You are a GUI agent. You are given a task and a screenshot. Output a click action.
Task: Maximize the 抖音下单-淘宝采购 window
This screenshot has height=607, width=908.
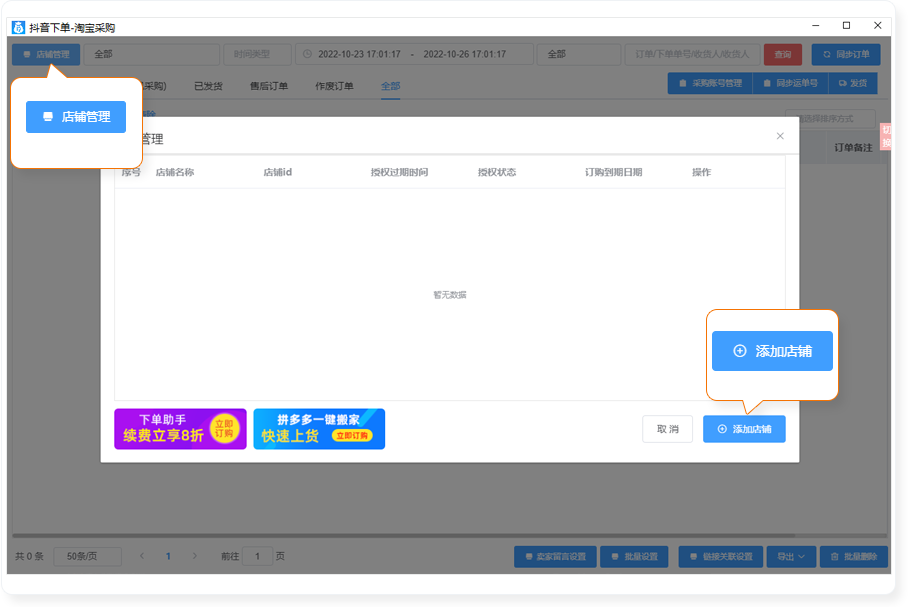point(846,25)
